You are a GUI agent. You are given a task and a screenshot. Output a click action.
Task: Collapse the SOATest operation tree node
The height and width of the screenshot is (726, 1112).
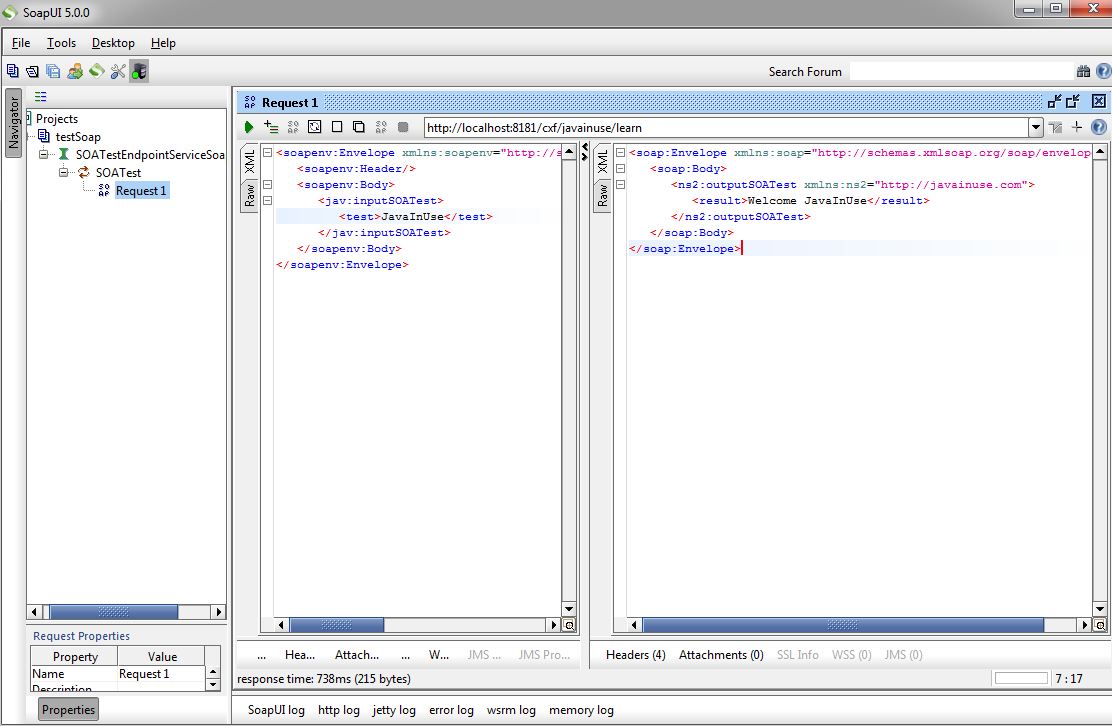63,172
